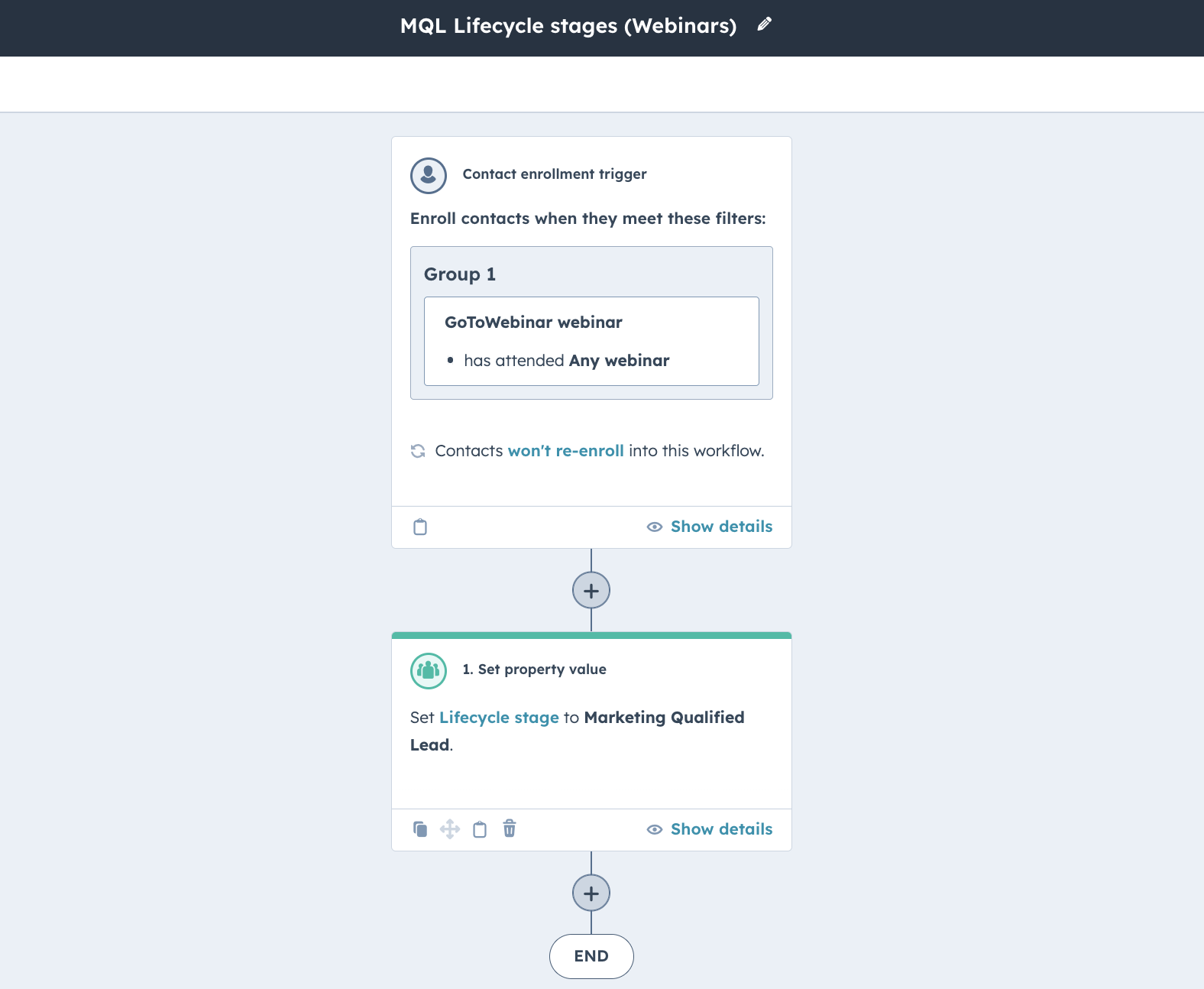This screenshot has width=1204, height=989.
Task: Edit the workflow name with pencil icon
Action: (764, 24)
